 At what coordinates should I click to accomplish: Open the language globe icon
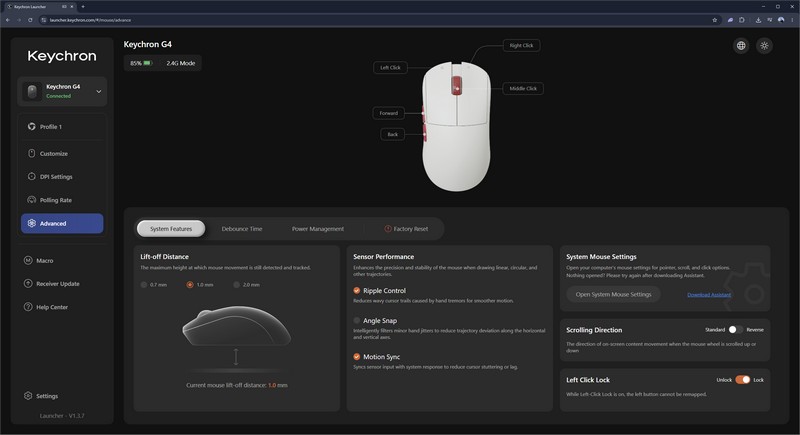point(741,46)
